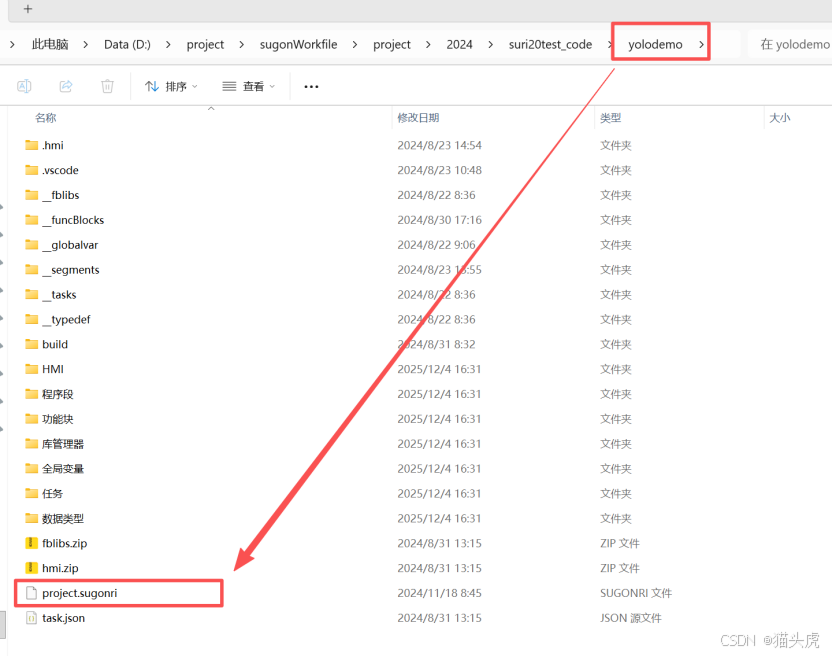The width and height of the screenshot is (832, 656).
Task: Expand chevron after sugonWorkfile breadcrumb
Action: coord(355,45)
